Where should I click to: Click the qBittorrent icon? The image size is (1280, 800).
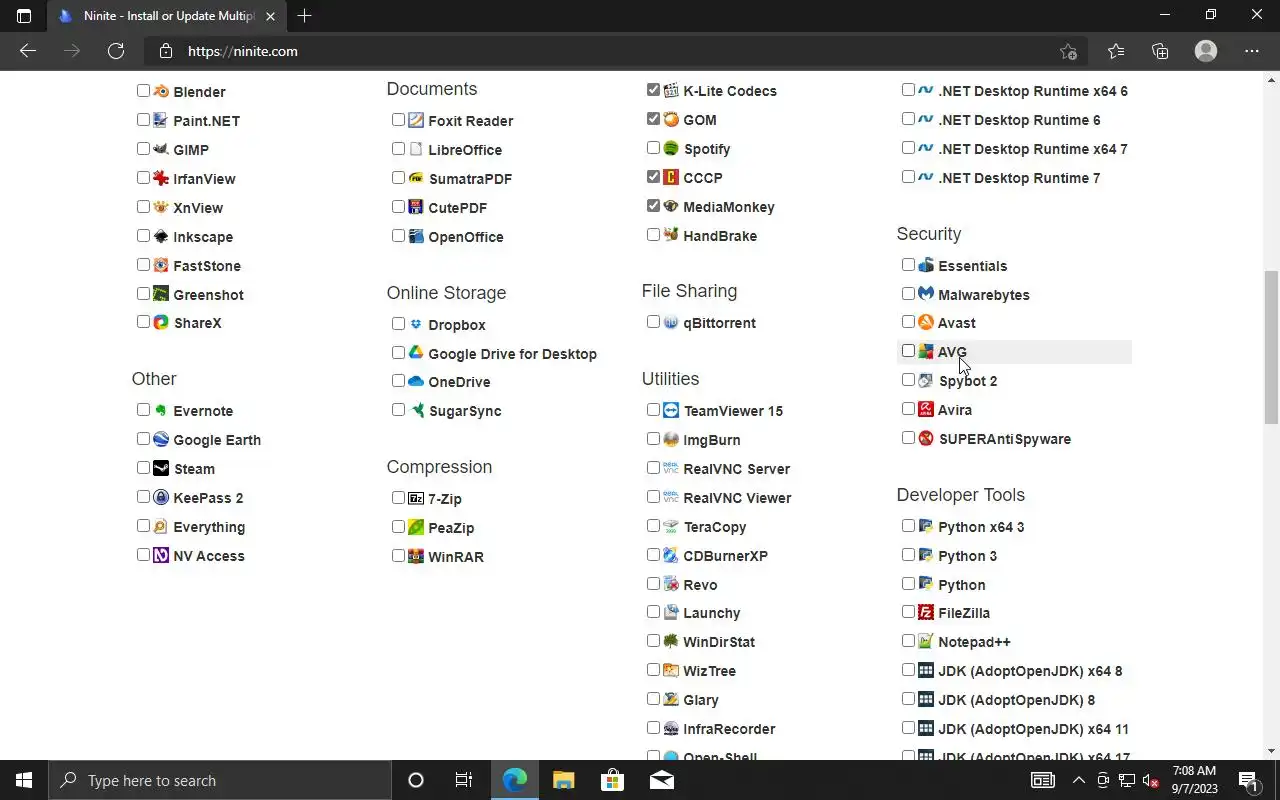click(x=671, y=322)
